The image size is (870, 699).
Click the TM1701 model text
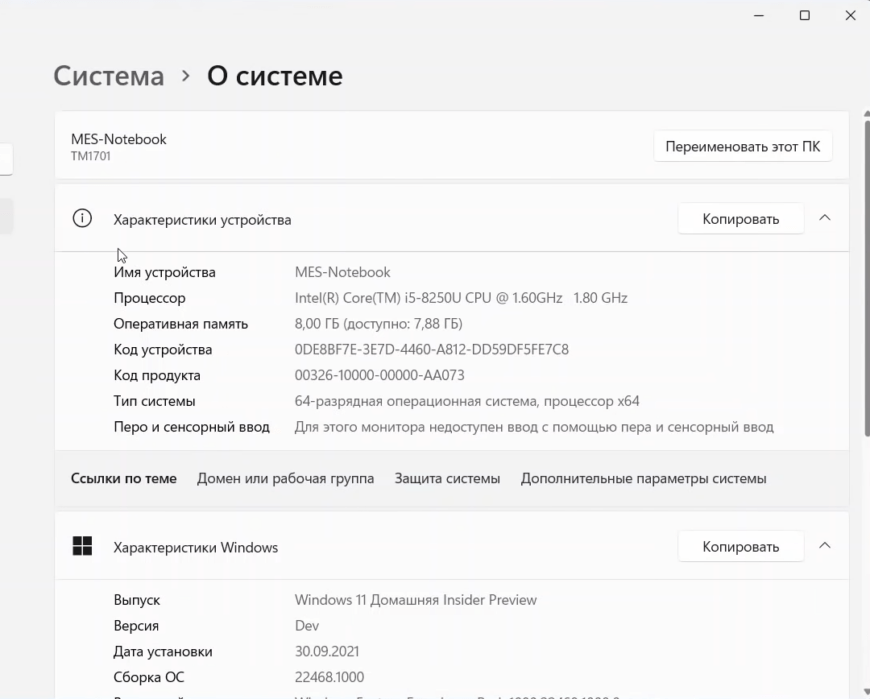[90, 156]
